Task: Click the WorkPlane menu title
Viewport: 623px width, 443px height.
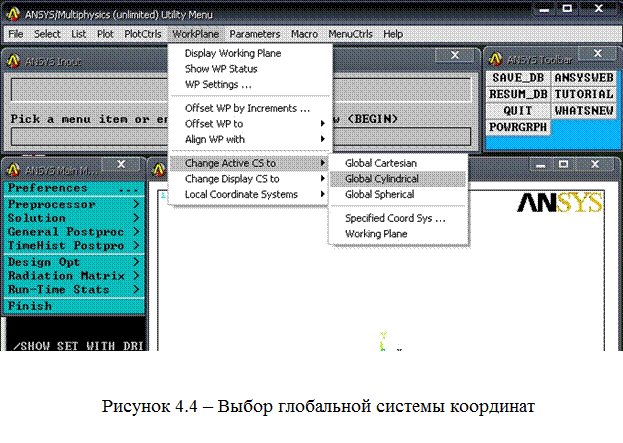Action: coord(196,34)
